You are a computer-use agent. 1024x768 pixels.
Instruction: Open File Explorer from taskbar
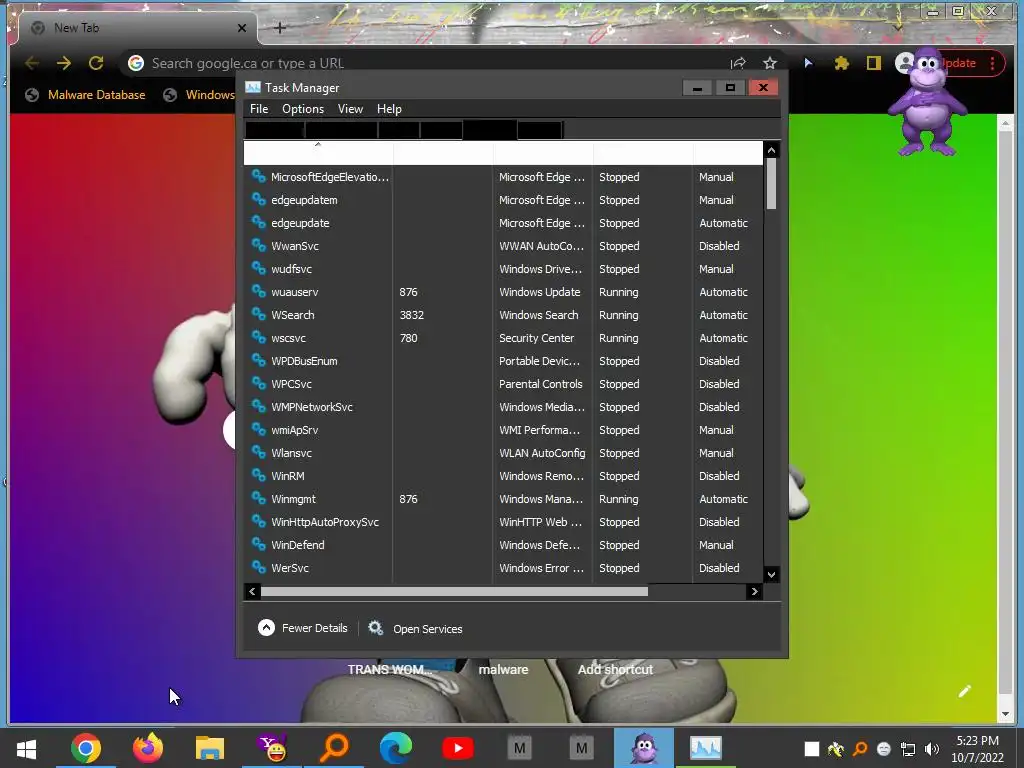210,748
